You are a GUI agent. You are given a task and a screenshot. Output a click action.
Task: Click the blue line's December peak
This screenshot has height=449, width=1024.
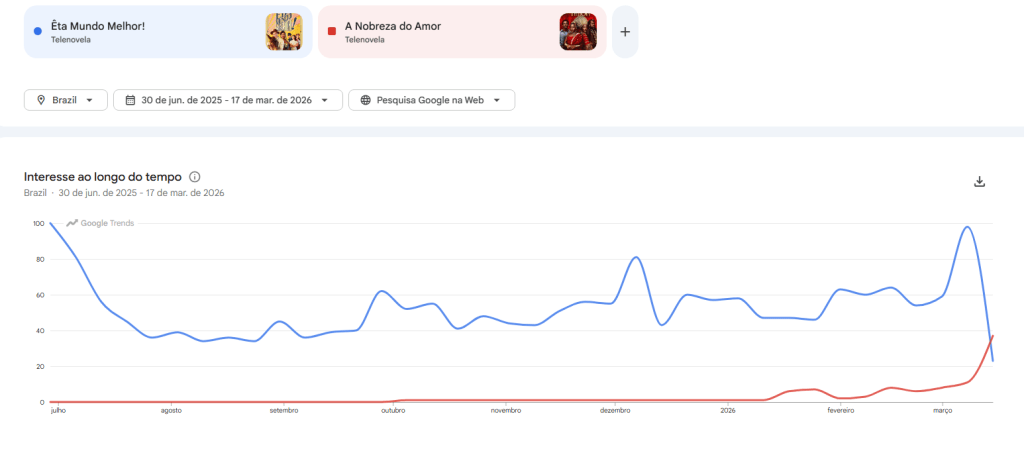click(x=637, y=257)
